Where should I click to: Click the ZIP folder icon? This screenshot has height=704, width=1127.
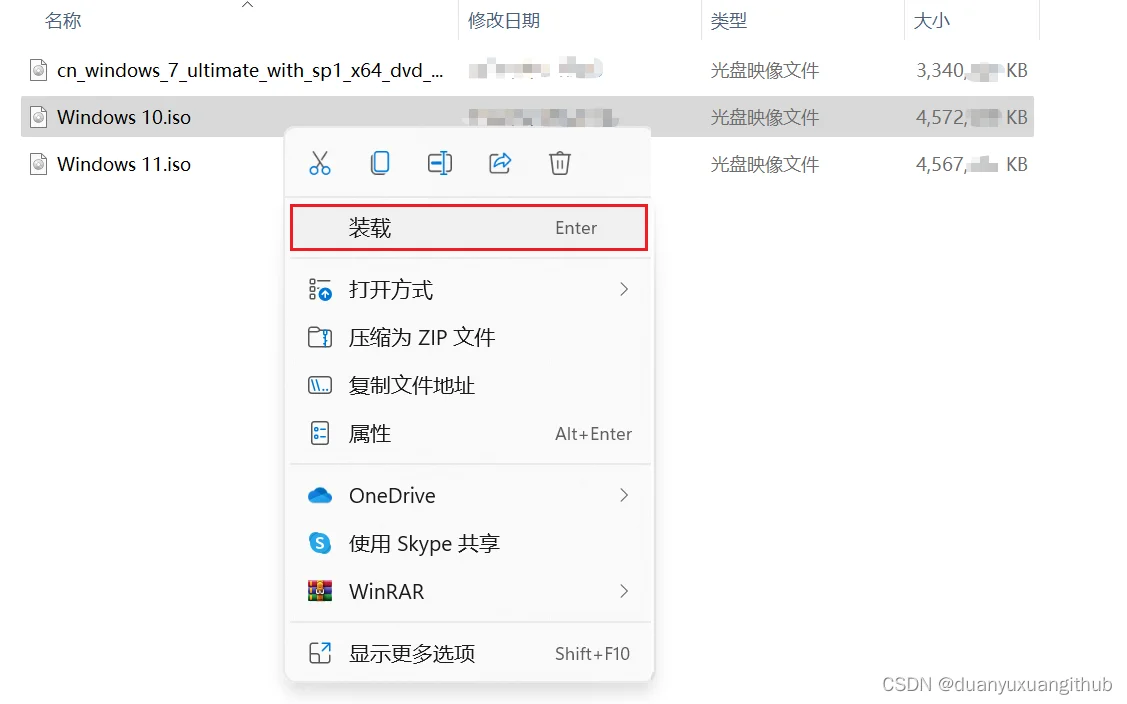point(320,337)
